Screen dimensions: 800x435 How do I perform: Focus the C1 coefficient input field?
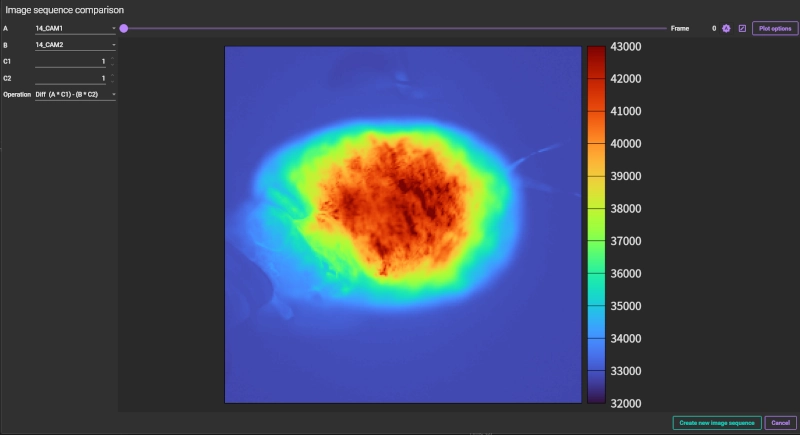[x=70, y=61]
